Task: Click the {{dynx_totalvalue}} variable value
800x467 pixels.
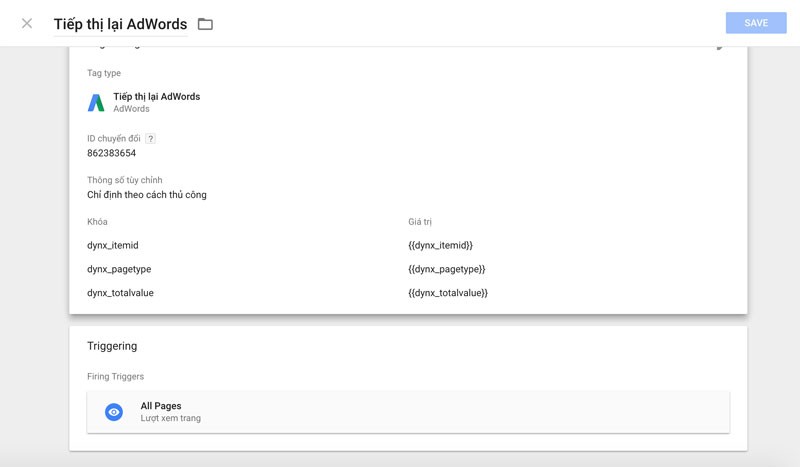Action: click(448, 293)
